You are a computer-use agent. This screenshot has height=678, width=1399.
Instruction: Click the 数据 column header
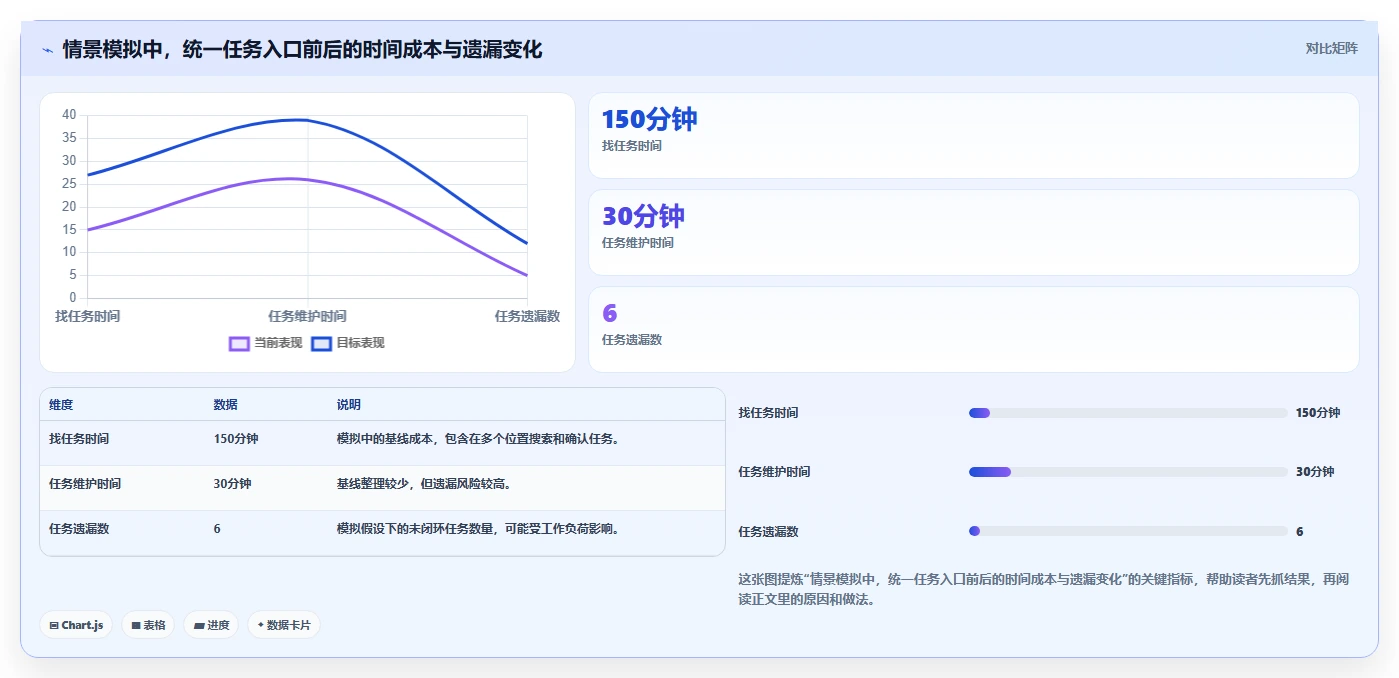coord(225,405)
